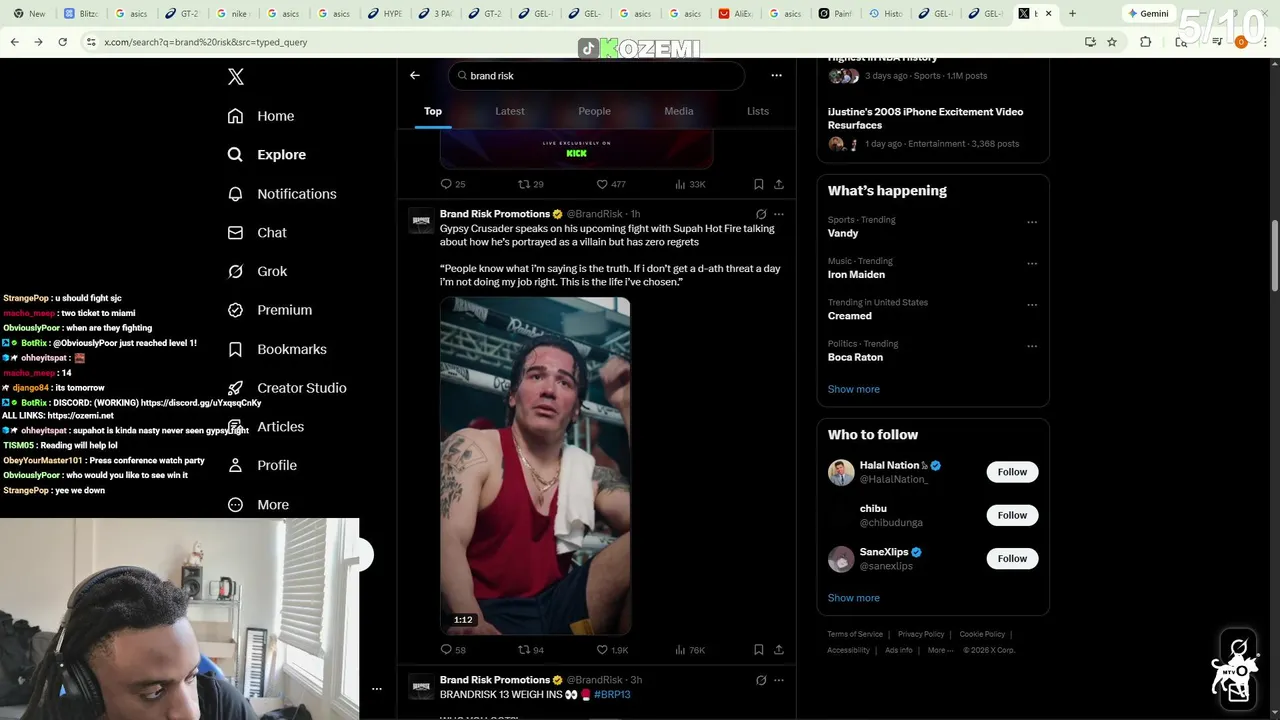Bookmark the Gypsy Crusader post
This screenshot has width=1280, height=720.
point(759,650)
